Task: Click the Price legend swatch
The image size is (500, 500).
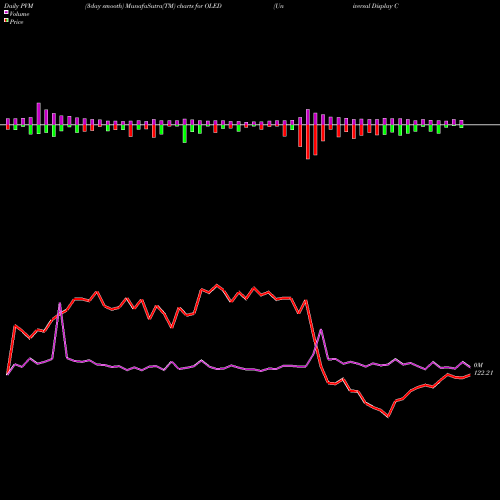Action: [6, 21]
